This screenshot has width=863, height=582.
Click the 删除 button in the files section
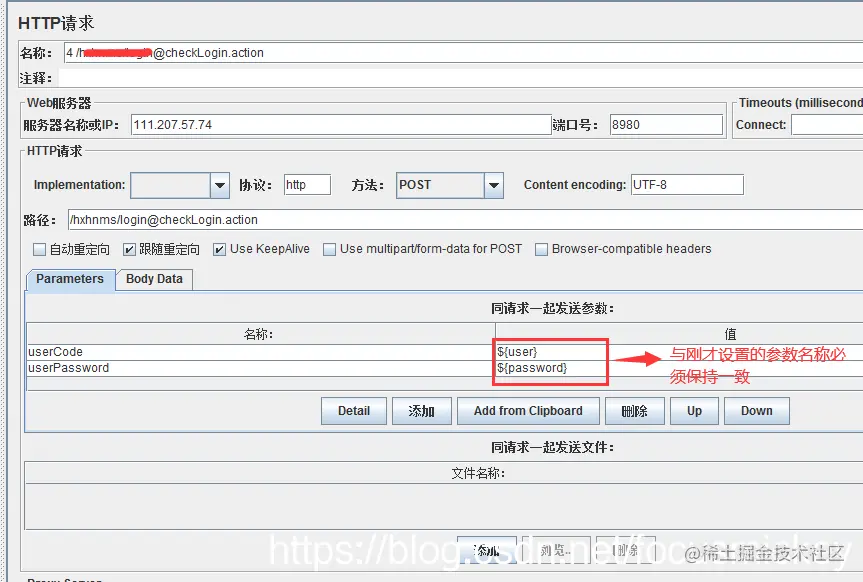(626, 550)
